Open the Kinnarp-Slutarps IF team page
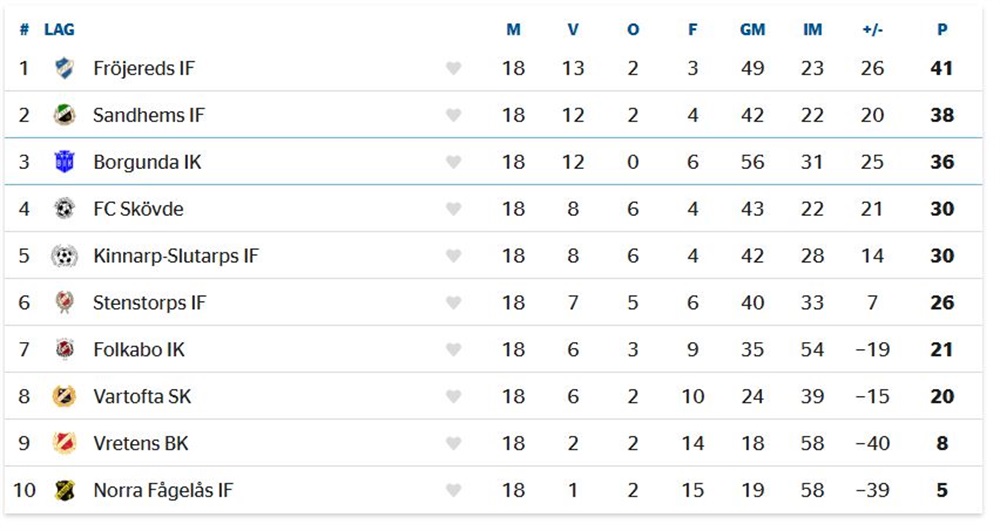This screenshot has width=1000, height=531. [x=175, y=256]
